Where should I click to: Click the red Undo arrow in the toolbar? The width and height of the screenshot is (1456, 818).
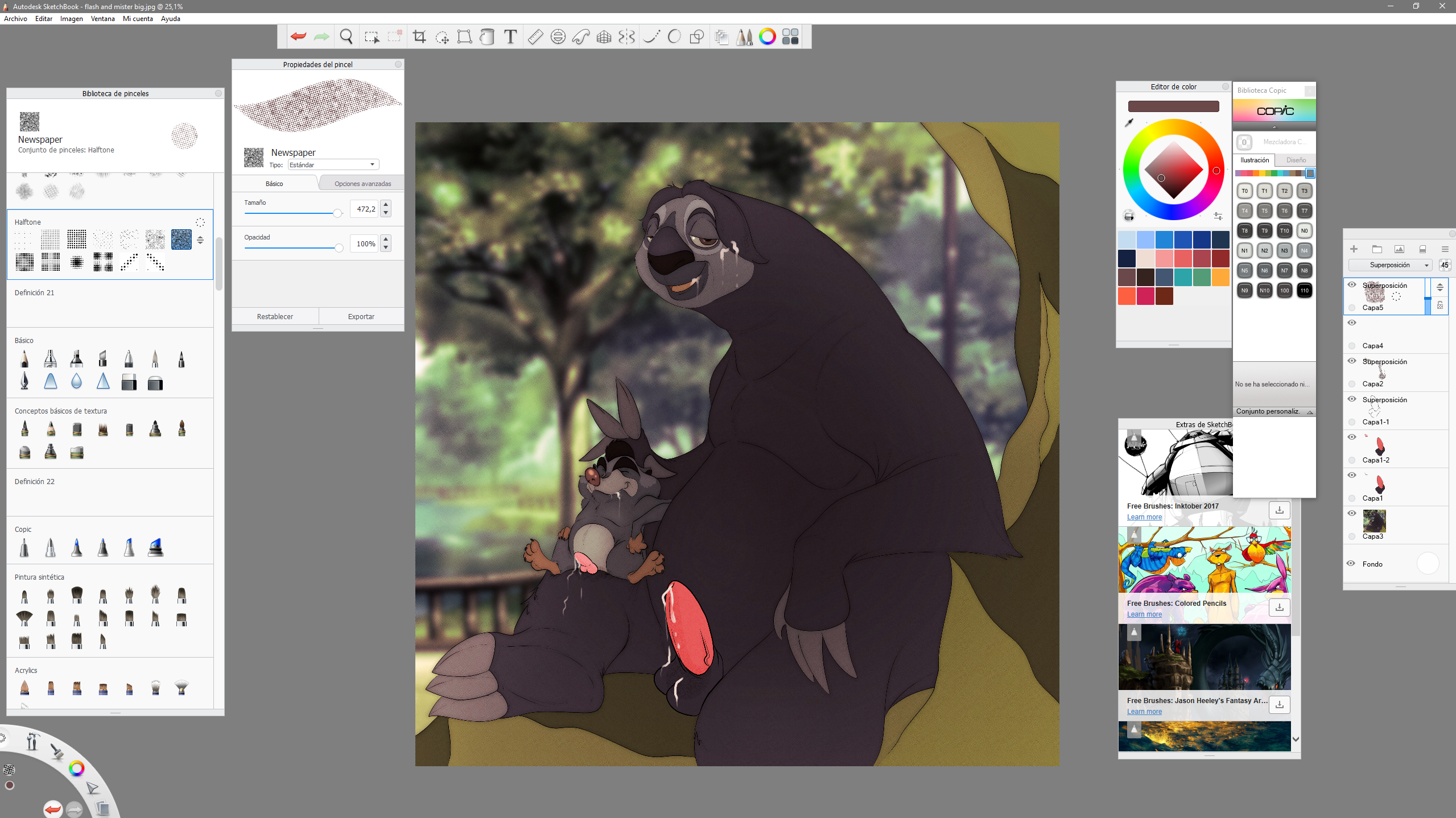[x=298, y=37]
